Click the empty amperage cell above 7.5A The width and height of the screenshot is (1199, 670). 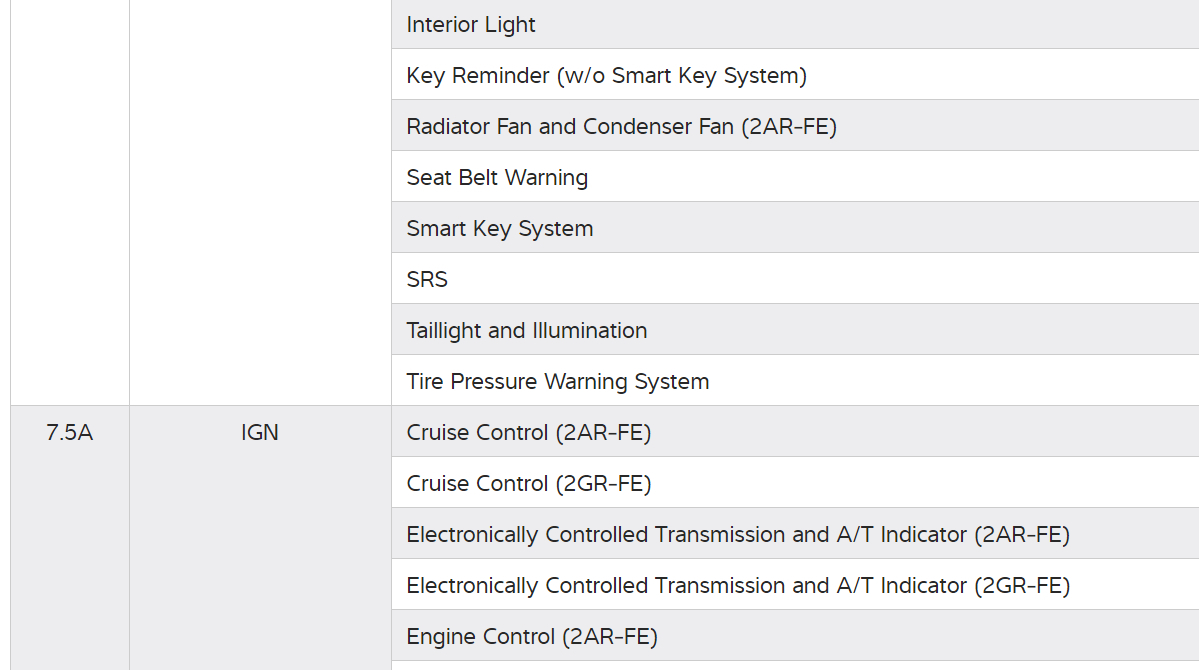click(x=70, y=200)
